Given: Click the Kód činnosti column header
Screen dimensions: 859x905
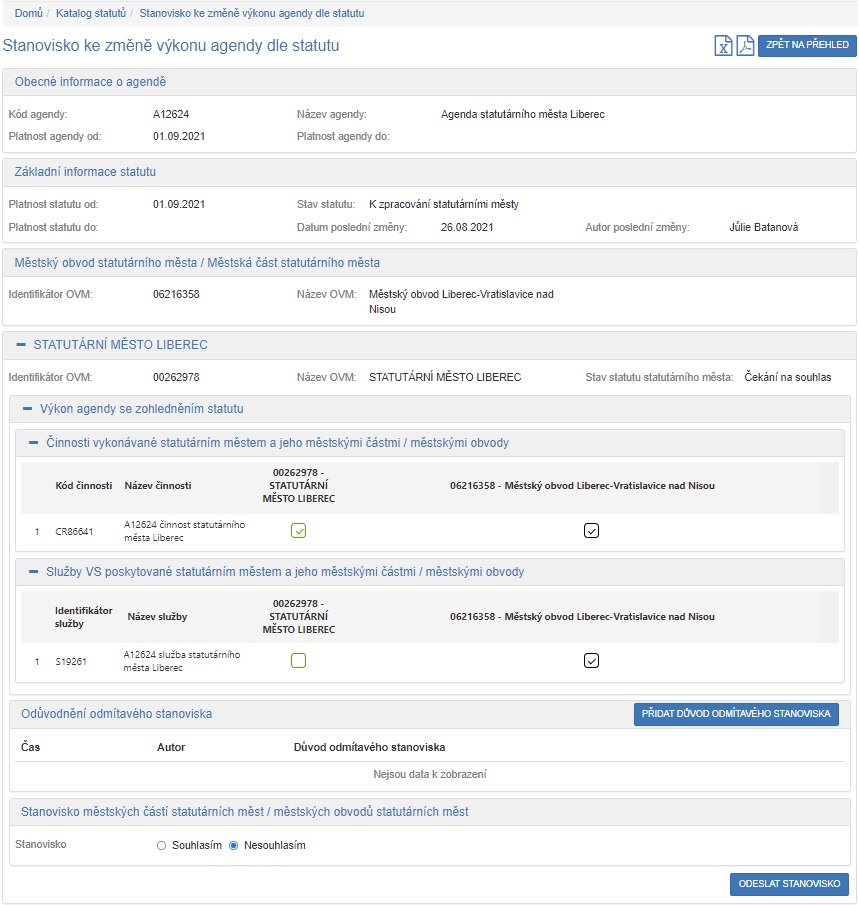Looking at the screenshot, I should (x=83, y=486).
